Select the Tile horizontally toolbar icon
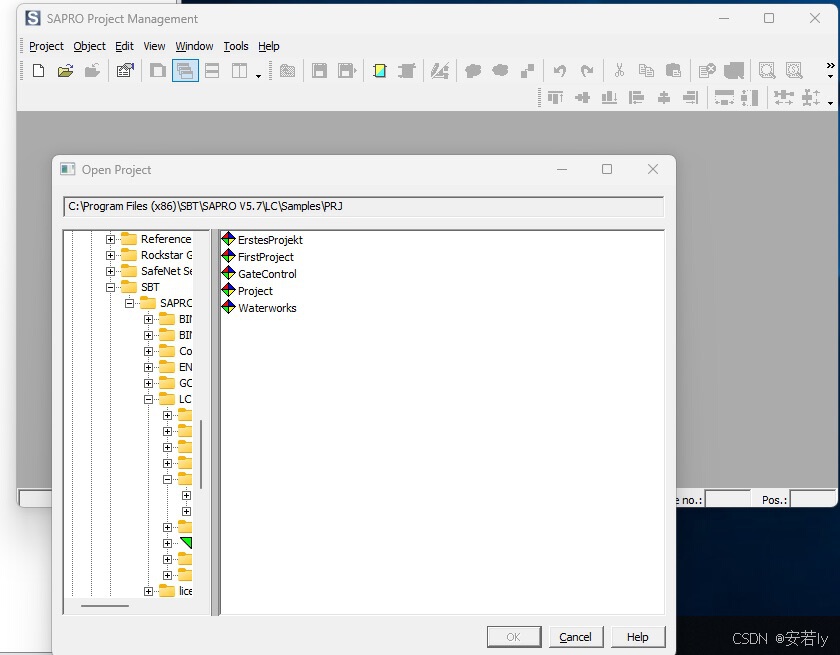Image resolution: width=840 pixels, height=655 pixels. [x=212, y=71]
